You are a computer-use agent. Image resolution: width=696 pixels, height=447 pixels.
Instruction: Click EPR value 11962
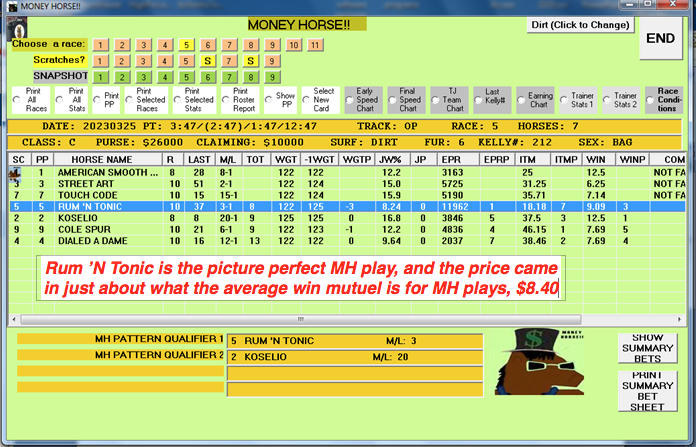(455, 207)
